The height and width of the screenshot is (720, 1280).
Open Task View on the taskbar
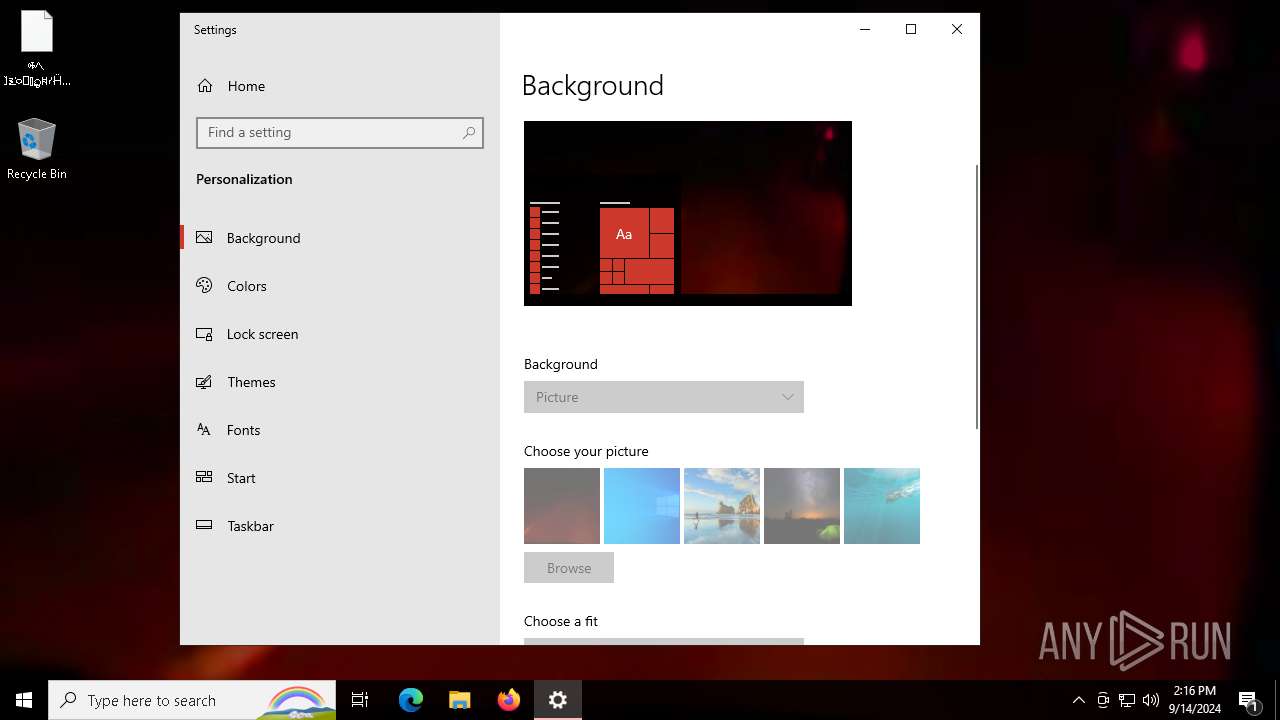pos(360,700)
